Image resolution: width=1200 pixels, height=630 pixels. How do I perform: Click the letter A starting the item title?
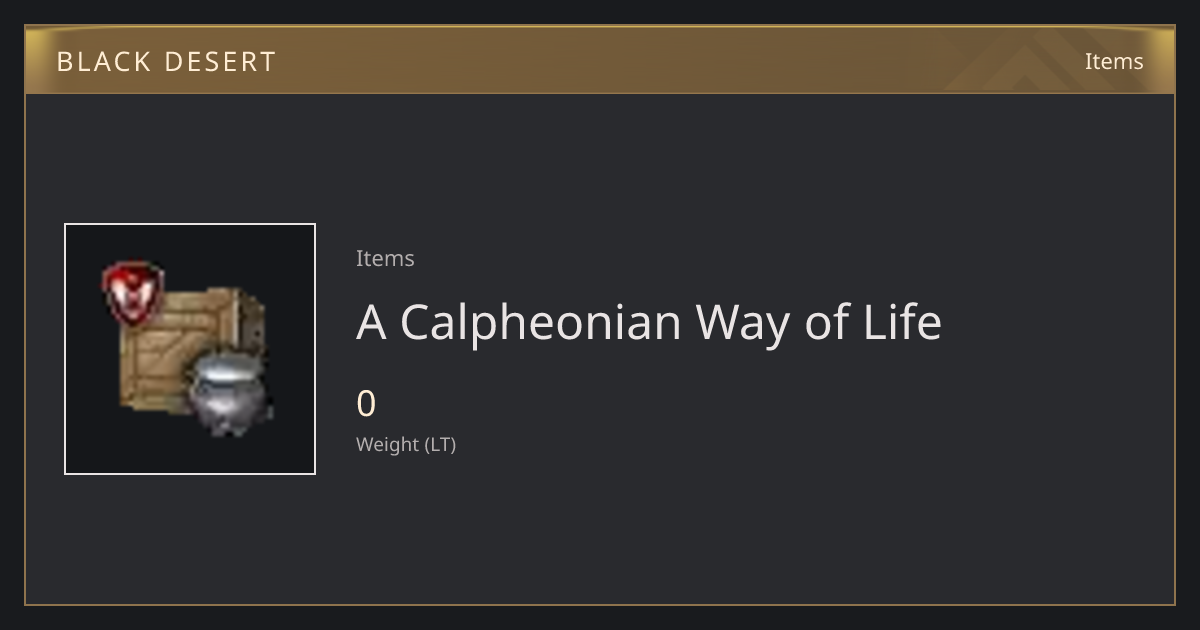(372, 322)
